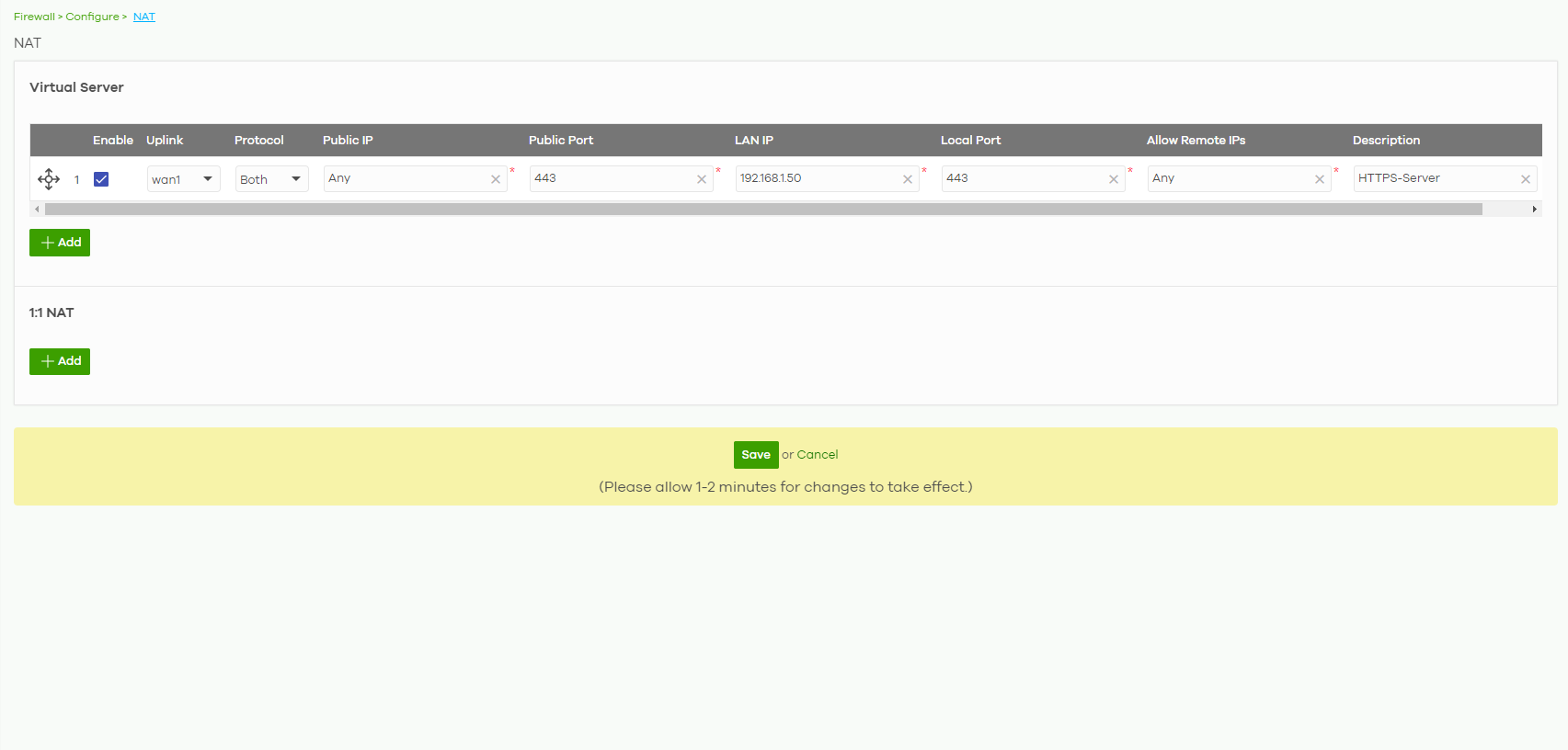1568x750 pixels.
Task: Open the Protocol dropdown set to Both
Action: 271,179
